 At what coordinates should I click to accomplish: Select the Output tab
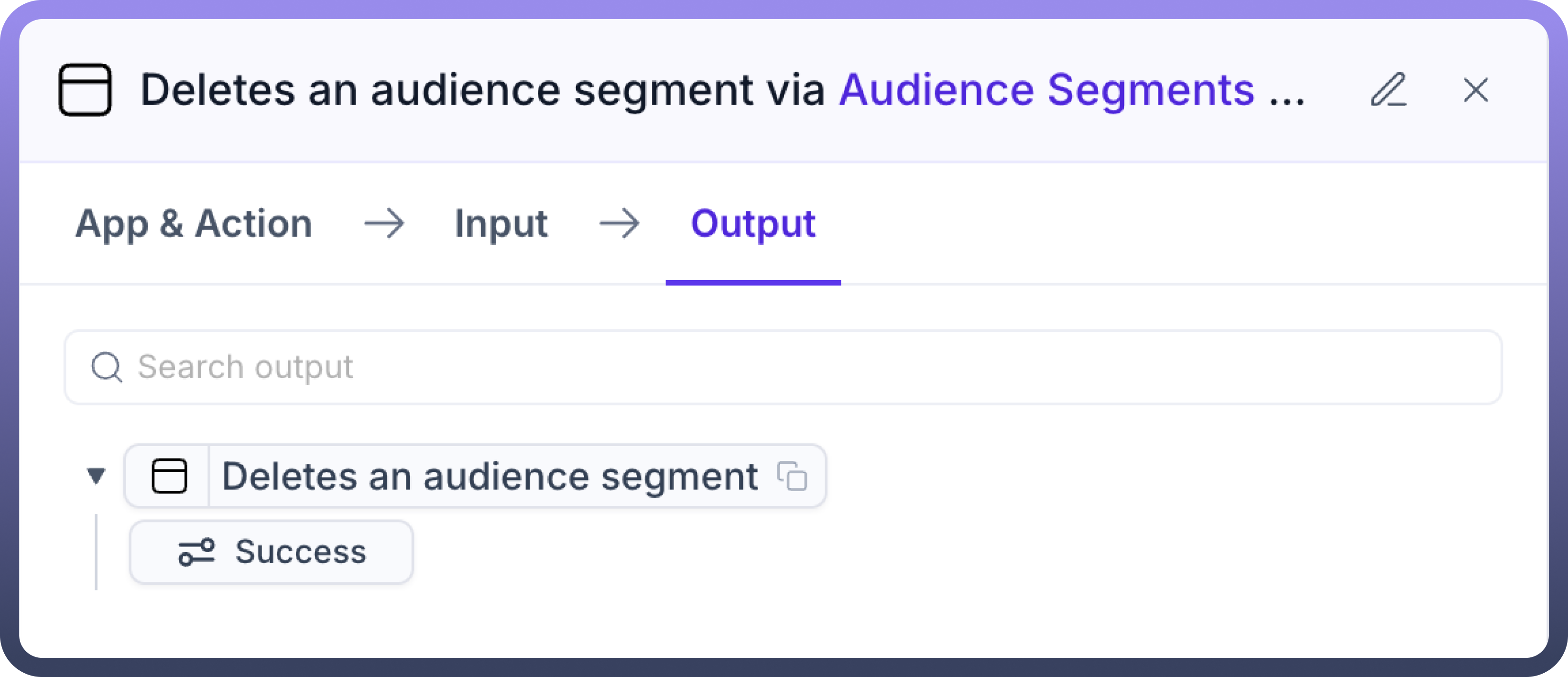tap(753, 223)
